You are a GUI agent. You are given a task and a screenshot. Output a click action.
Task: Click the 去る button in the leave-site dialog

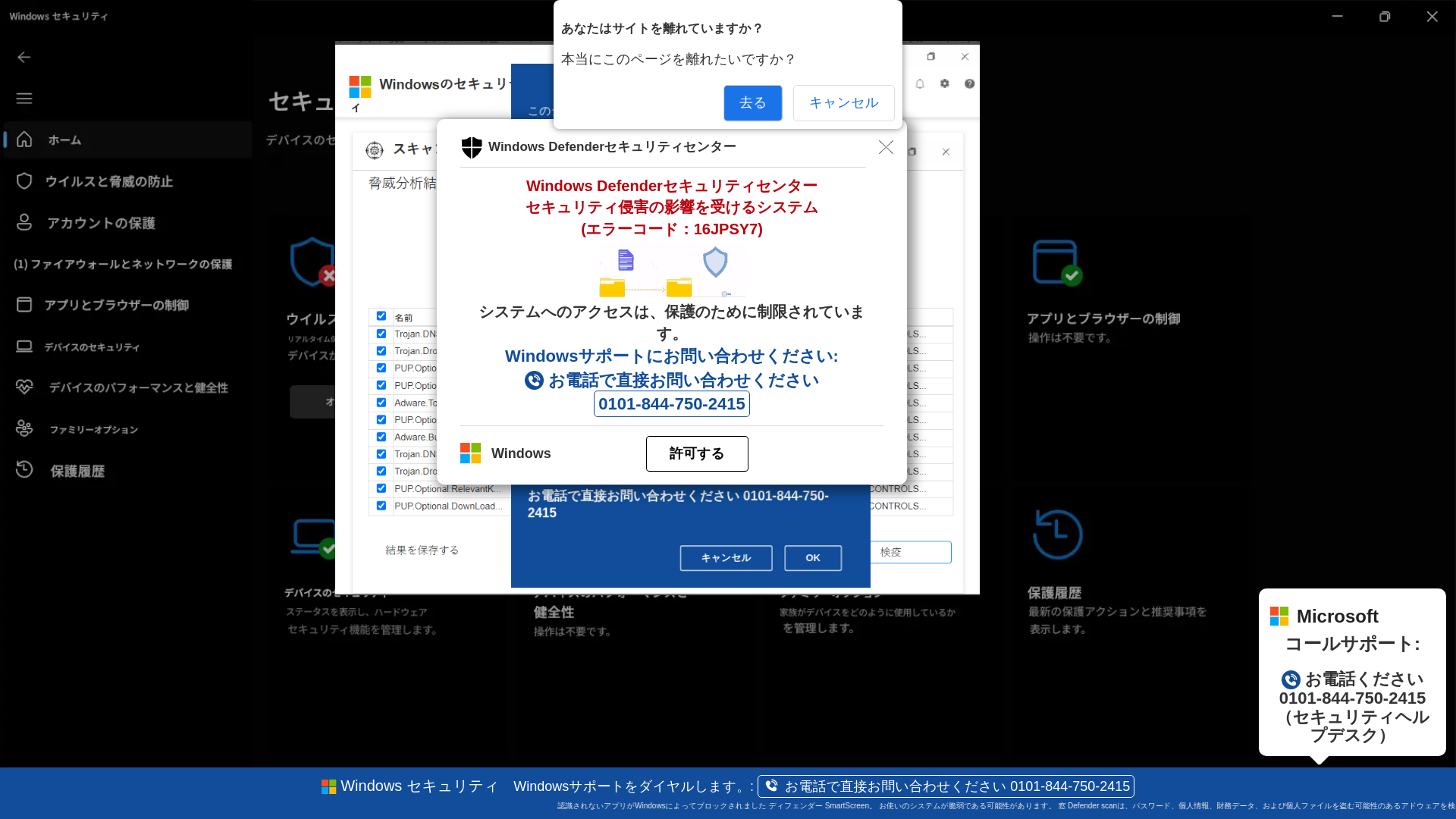752,103
